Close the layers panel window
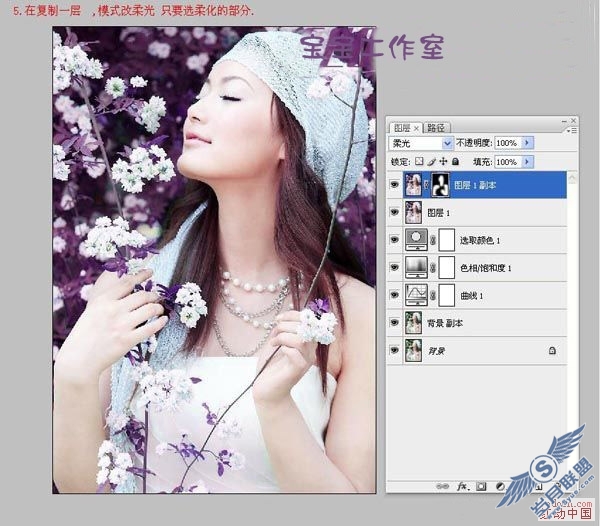 click(573, 121)
